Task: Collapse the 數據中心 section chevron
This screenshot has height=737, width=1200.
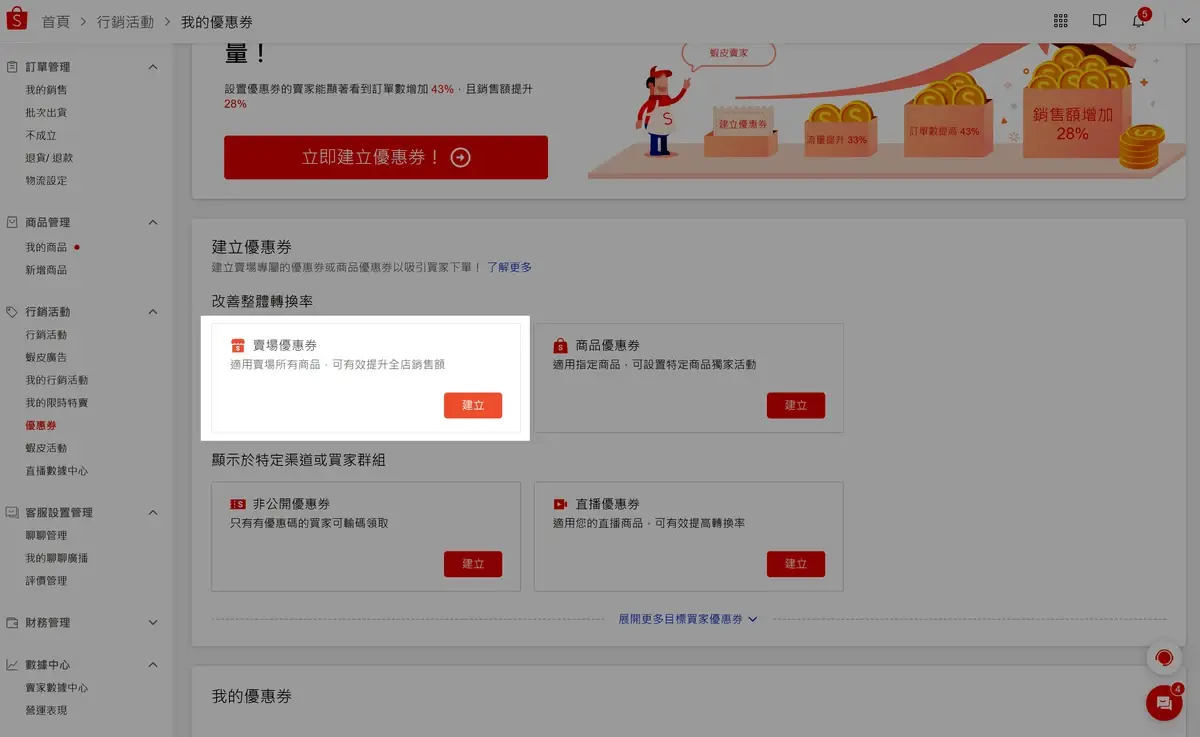Action: tap(153, 665)
